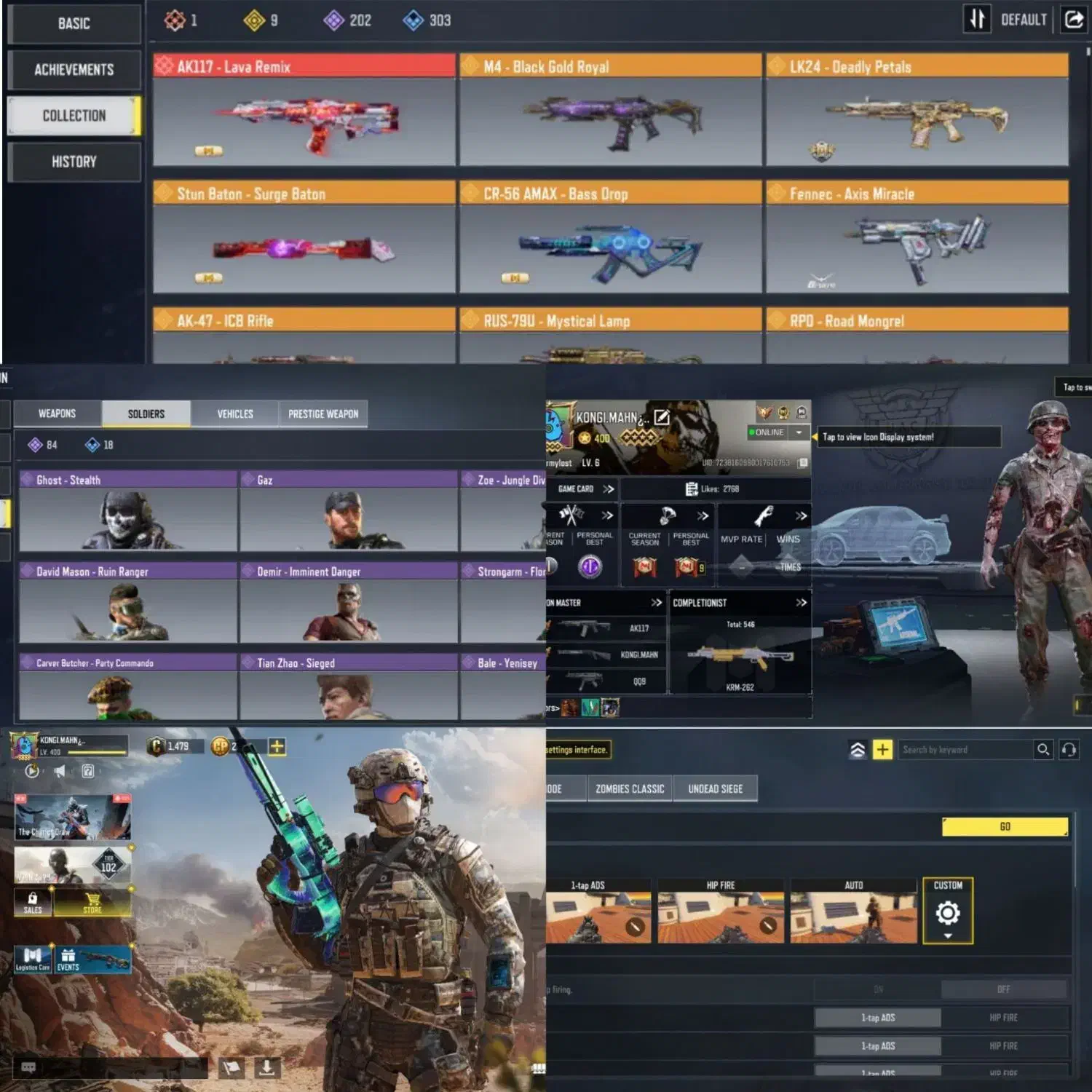The image size is (1092, 1092).
Task: Choose HIP FIRE directly below OFF toggle
Action: [x=1004, y=1018]
